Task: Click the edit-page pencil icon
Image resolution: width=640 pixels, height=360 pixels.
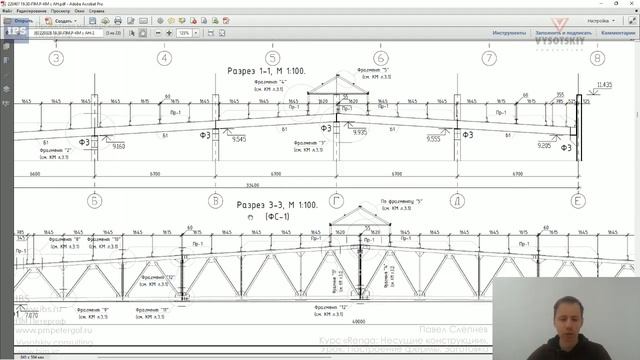Action: (x=131, y=20)
